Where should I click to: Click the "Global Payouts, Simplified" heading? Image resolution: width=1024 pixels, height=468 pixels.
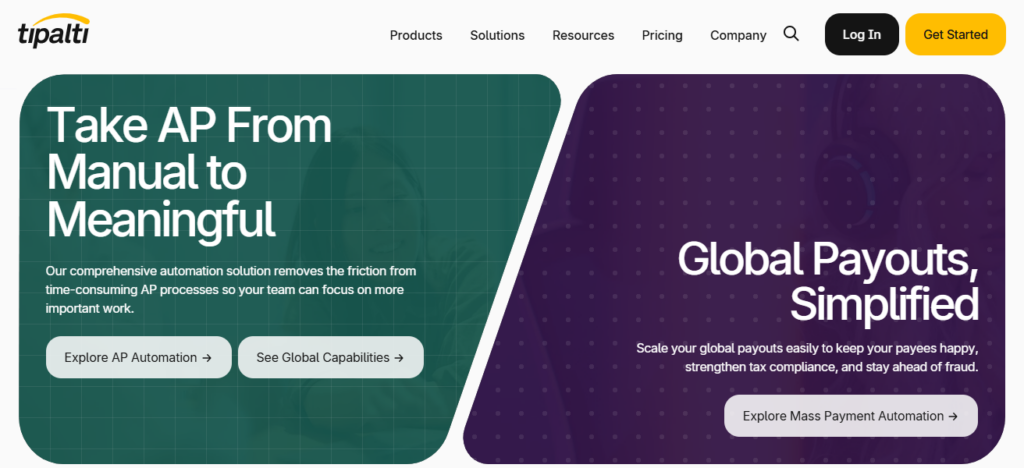tap(827, 281)
